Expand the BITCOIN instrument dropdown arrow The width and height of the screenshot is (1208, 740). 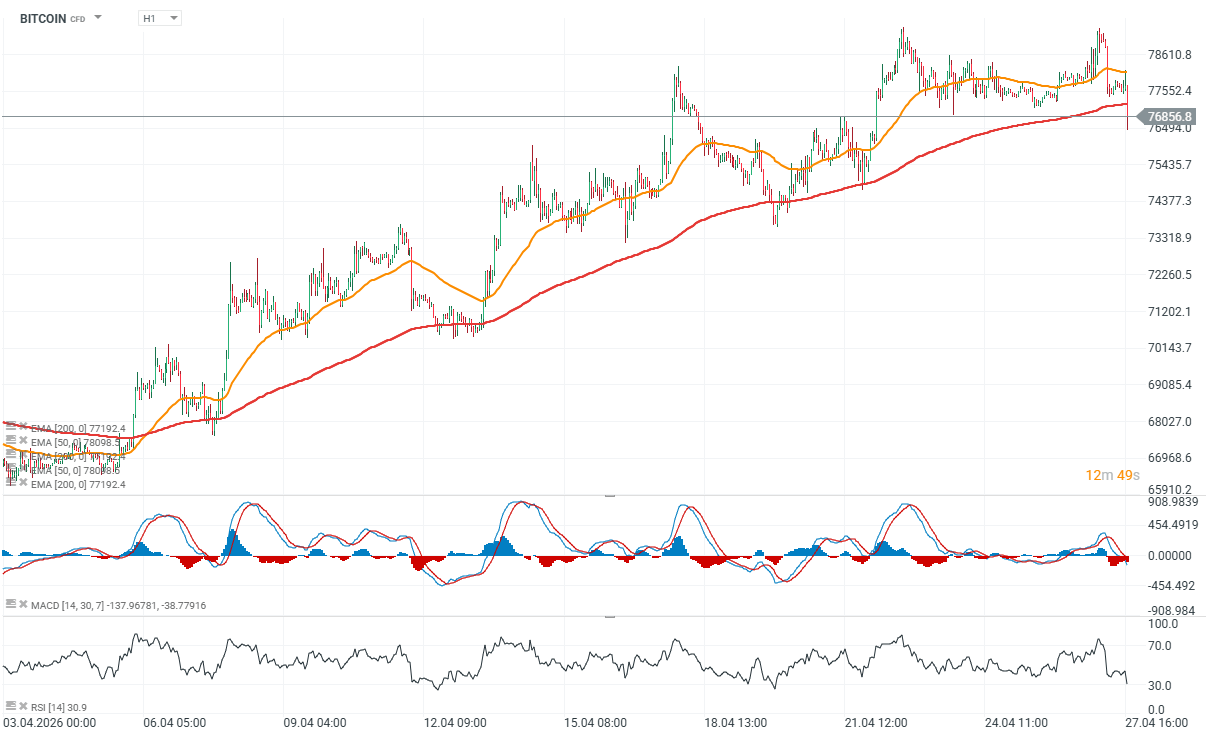[98, 18]
